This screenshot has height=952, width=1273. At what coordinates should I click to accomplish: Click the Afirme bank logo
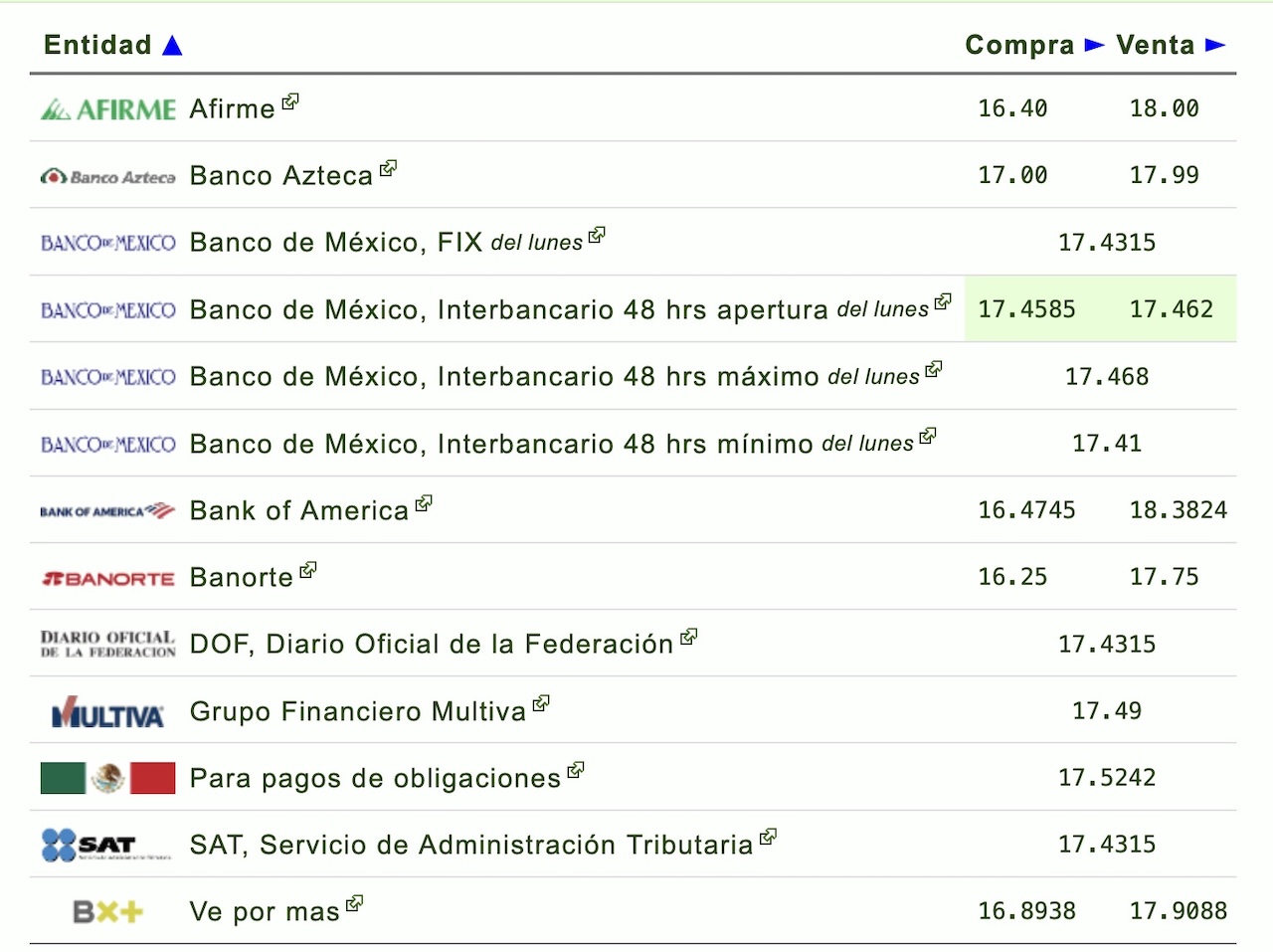(x=108, y=109)
